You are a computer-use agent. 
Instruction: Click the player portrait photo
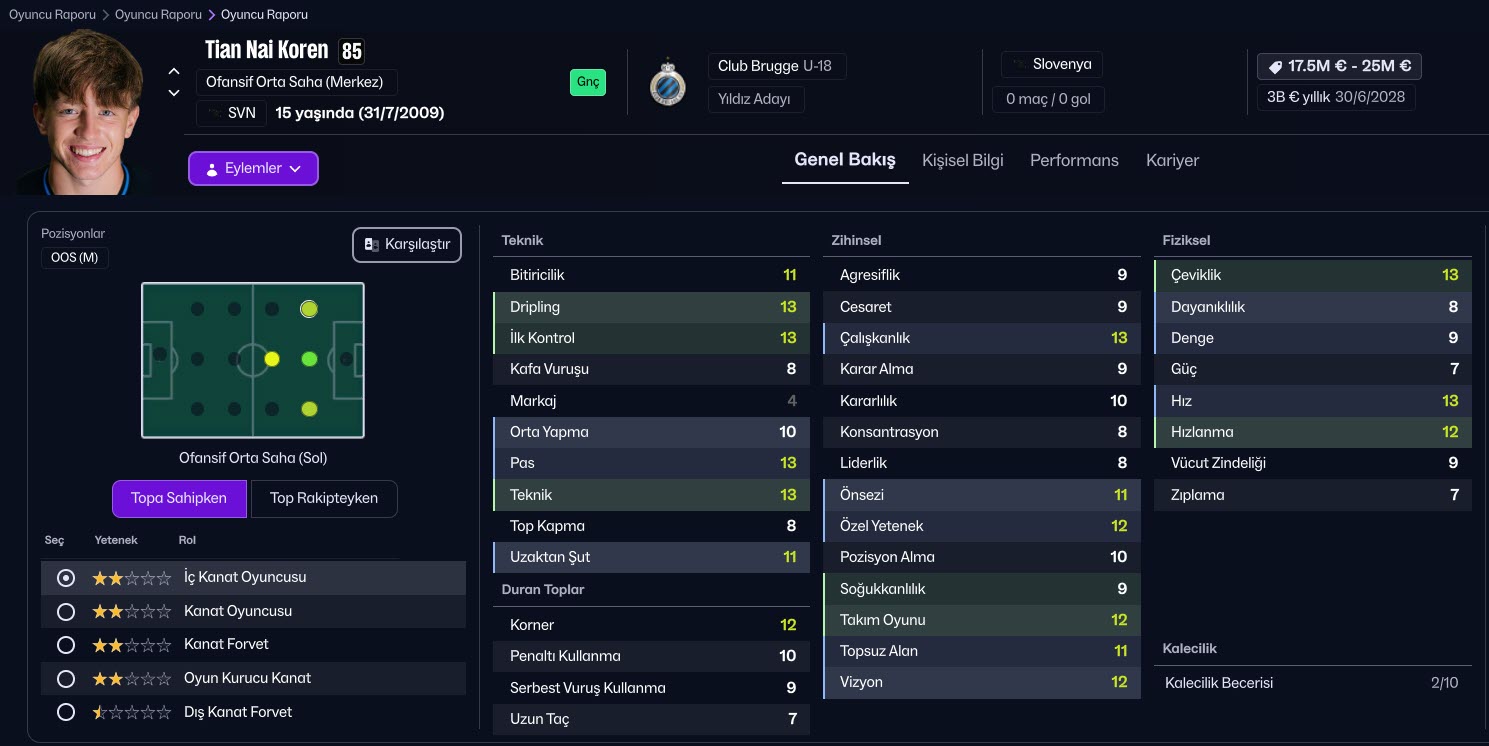pos(88,110)
